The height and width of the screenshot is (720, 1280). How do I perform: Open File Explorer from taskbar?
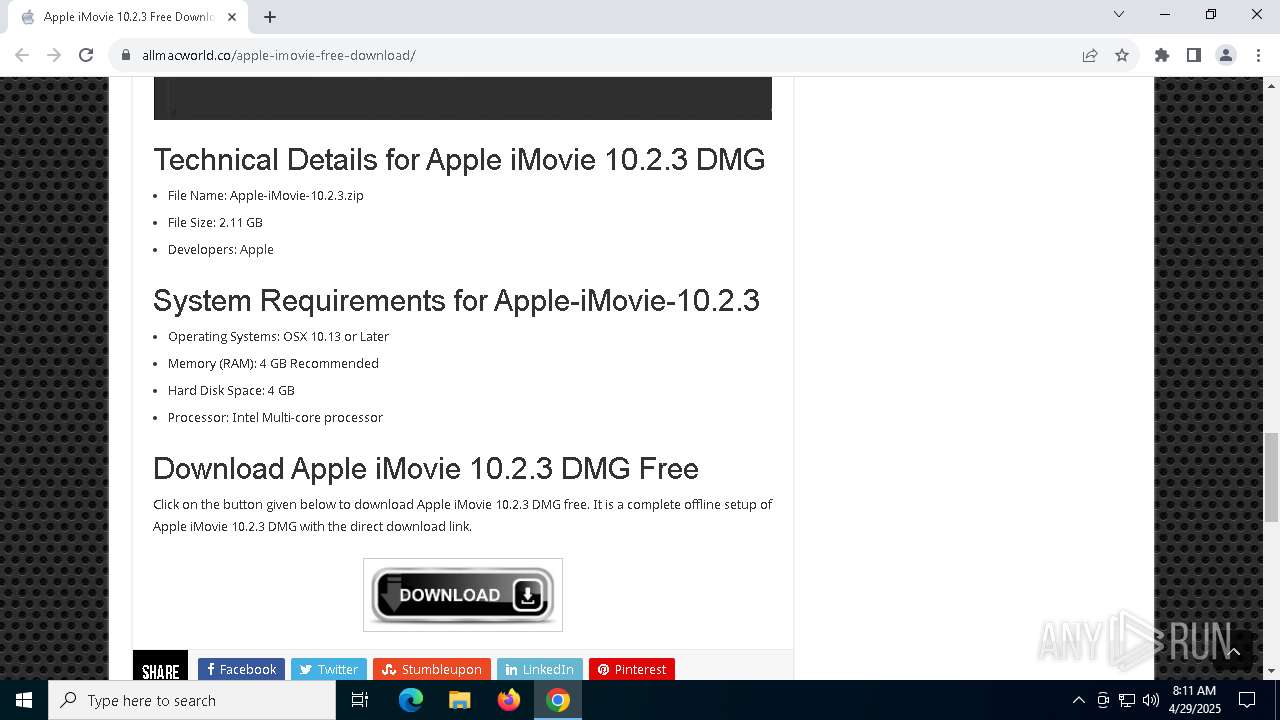point(460,700)
